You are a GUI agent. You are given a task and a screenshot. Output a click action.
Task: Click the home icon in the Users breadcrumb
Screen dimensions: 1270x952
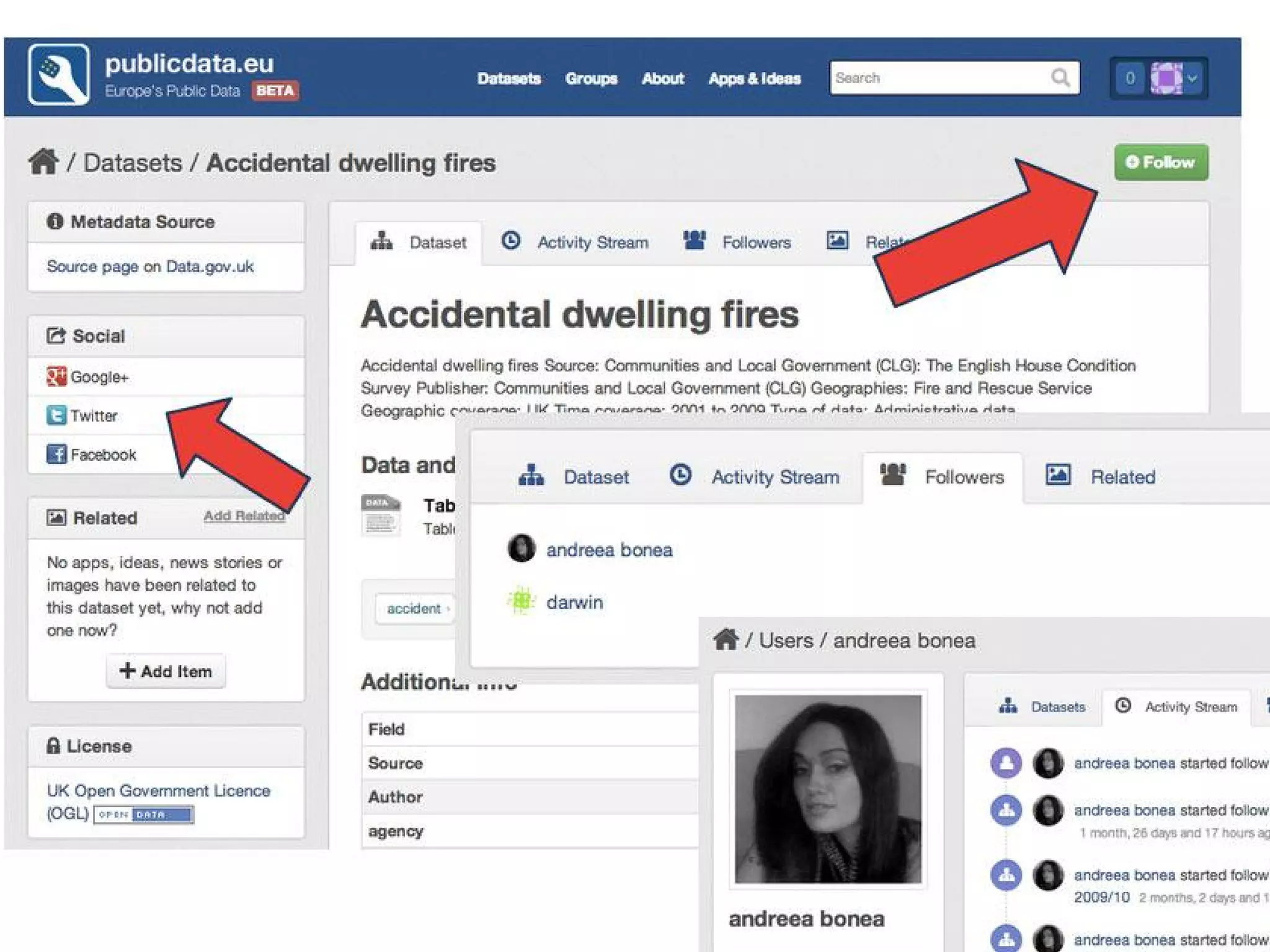pyautogui.click(x=726, y=639)
